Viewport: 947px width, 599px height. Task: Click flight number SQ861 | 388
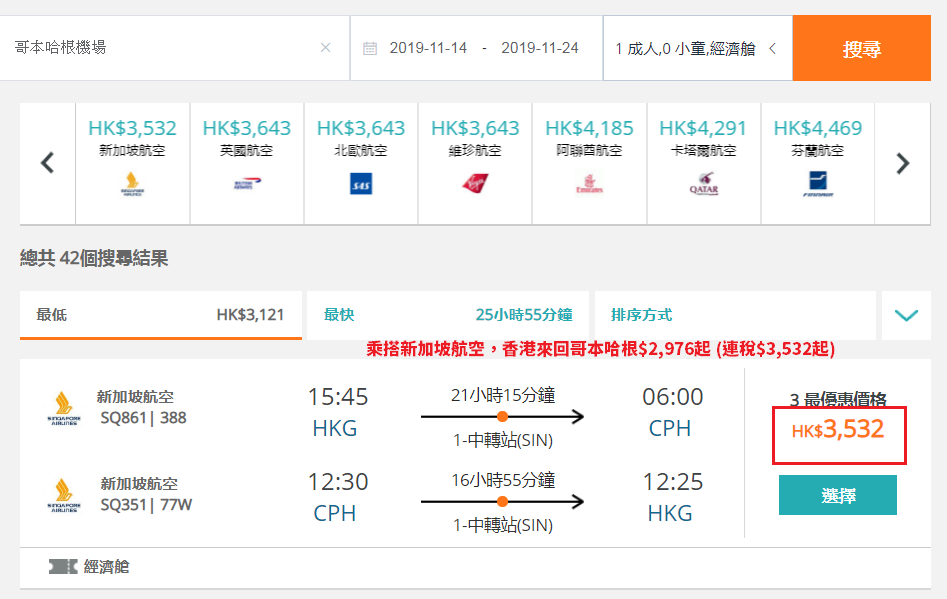pyautogui.click(x=143, y=418)
